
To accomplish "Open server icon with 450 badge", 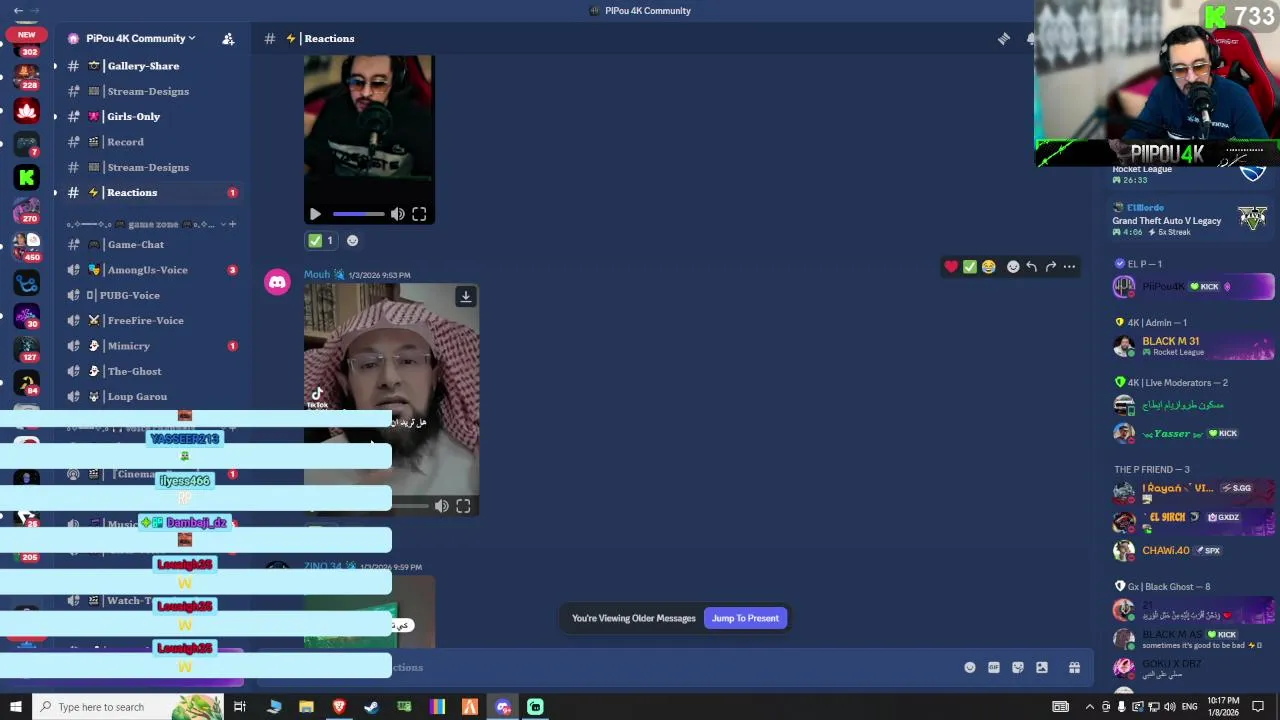I will (27, 246).
